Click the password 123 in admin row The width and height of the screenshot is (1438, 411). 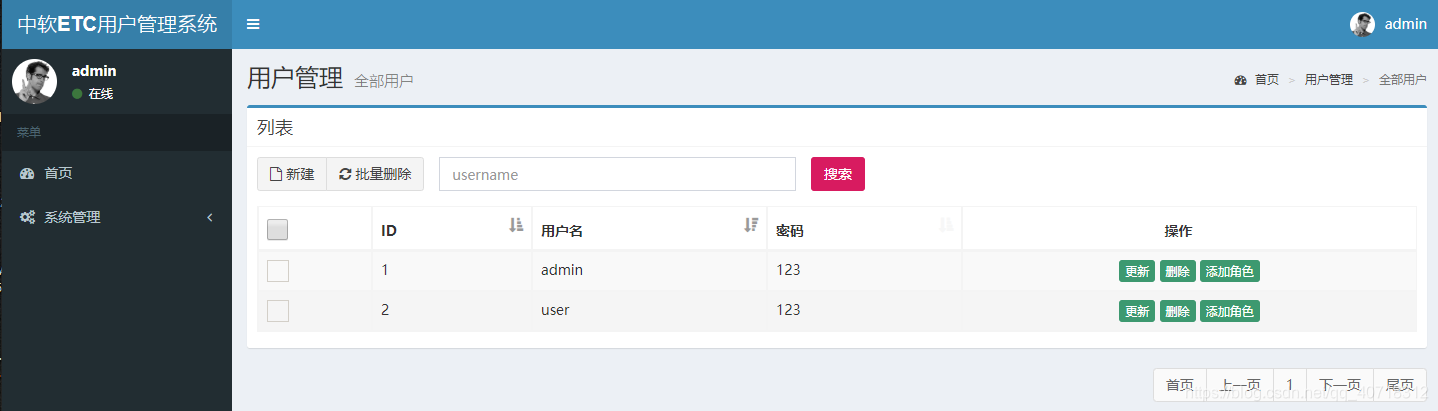(788, 270)
